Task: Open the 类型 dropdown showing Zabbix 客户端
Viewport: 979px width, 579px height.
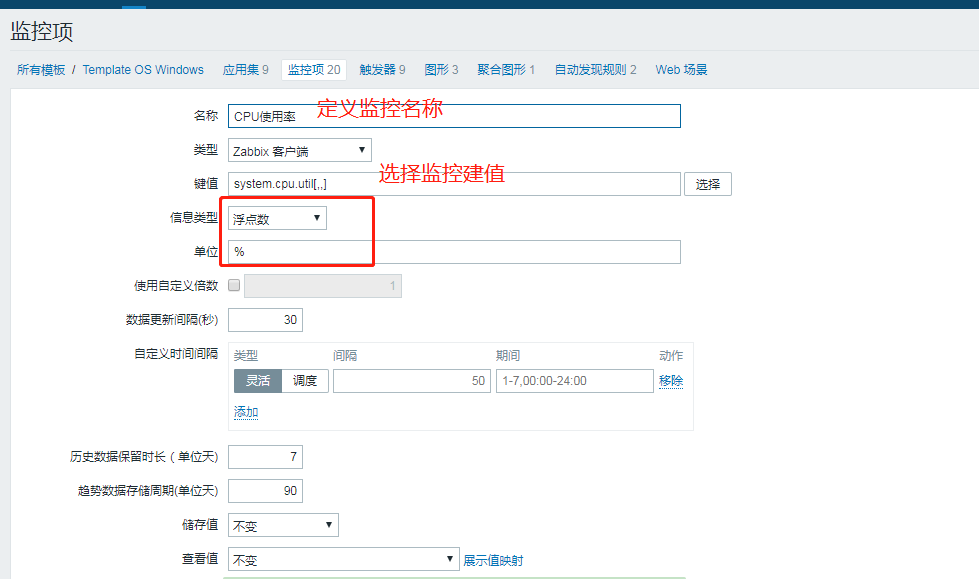Action: click(x=300, y=151)
